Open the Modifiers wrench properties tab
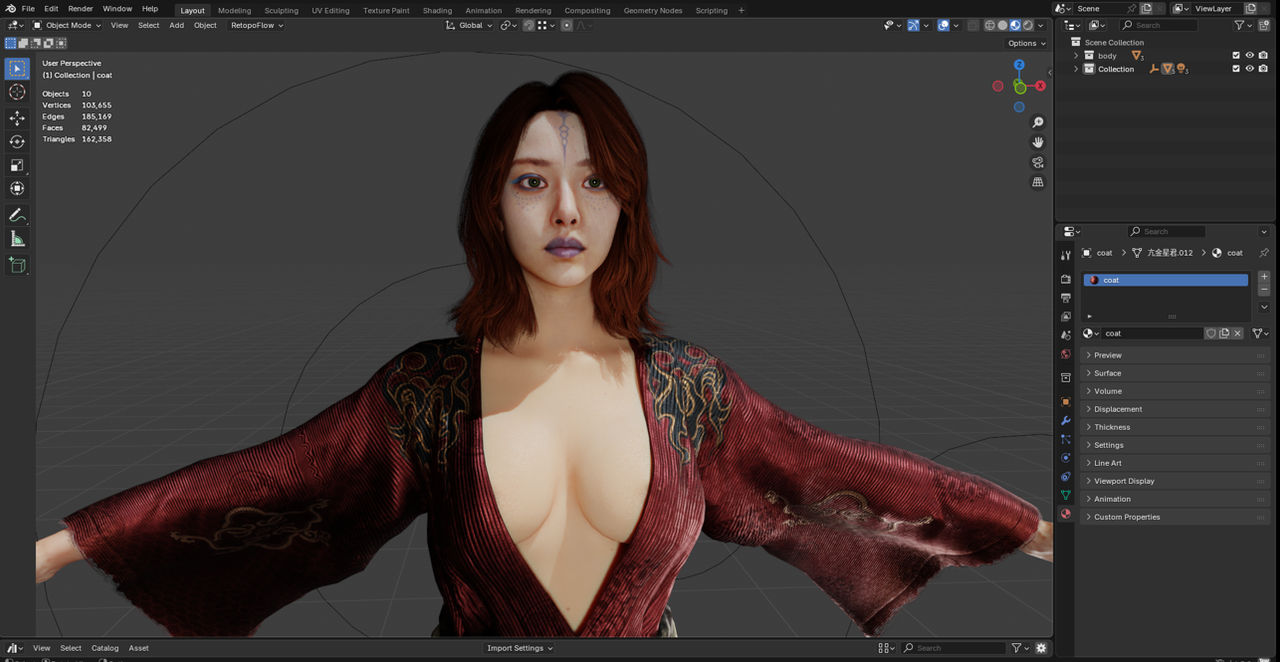 point(1065,421)
